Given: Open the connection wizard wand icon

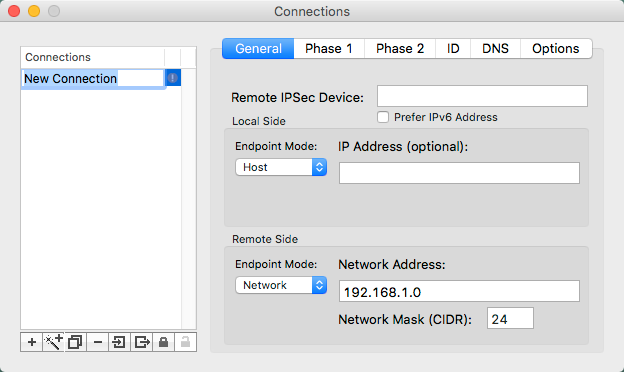Looking at the screenshot, I should [x=53, y=342].
